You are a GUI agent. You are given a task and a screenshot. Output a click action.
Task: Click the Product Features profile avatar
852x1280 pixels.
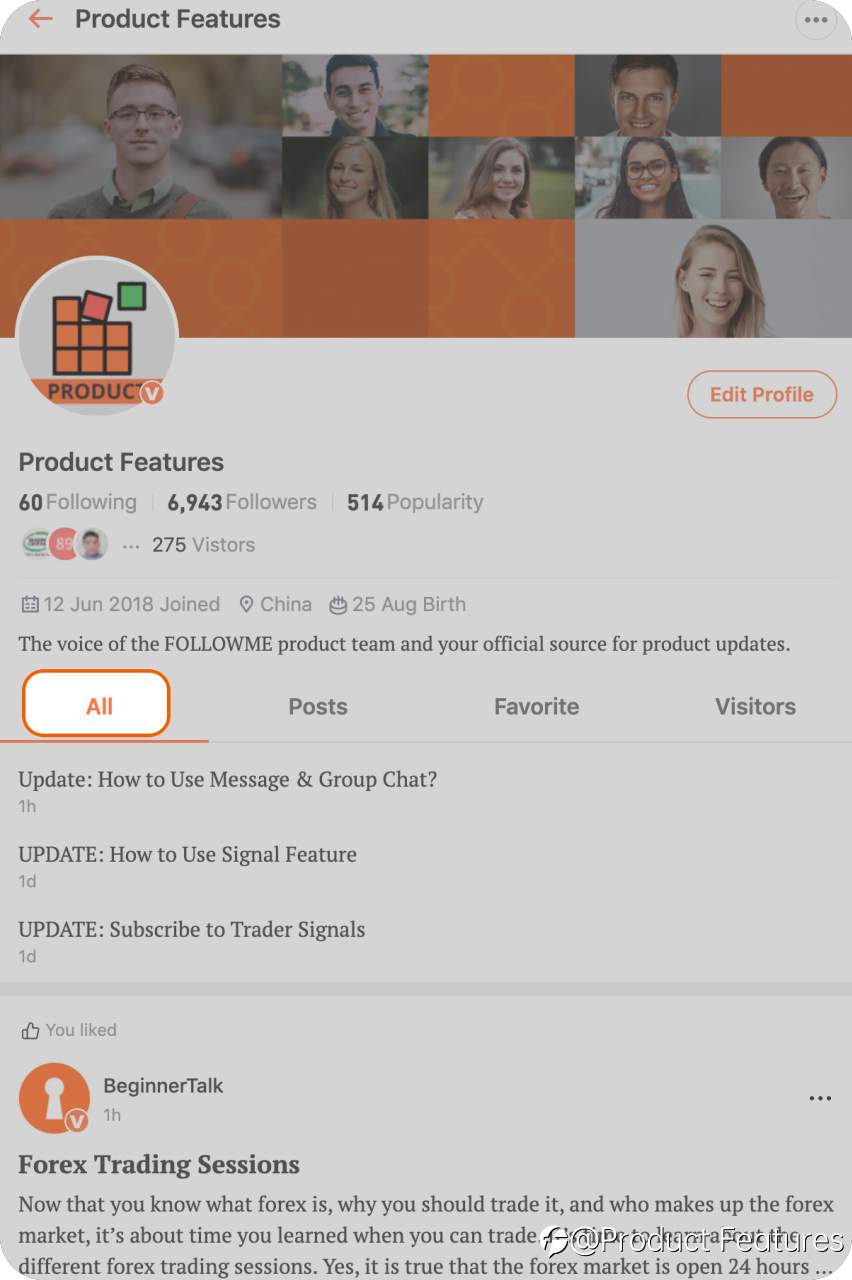click(97, 336)
